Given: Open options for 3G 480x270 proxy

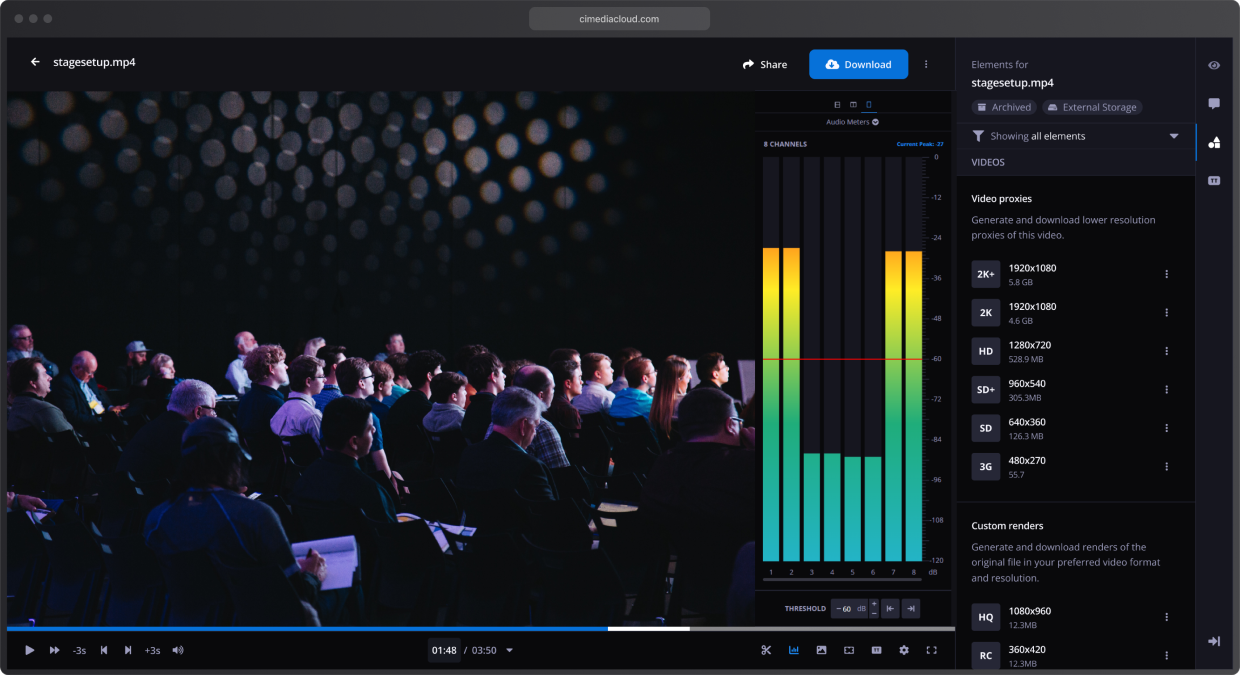Looking at the screenshot, I should point(1166,467).
